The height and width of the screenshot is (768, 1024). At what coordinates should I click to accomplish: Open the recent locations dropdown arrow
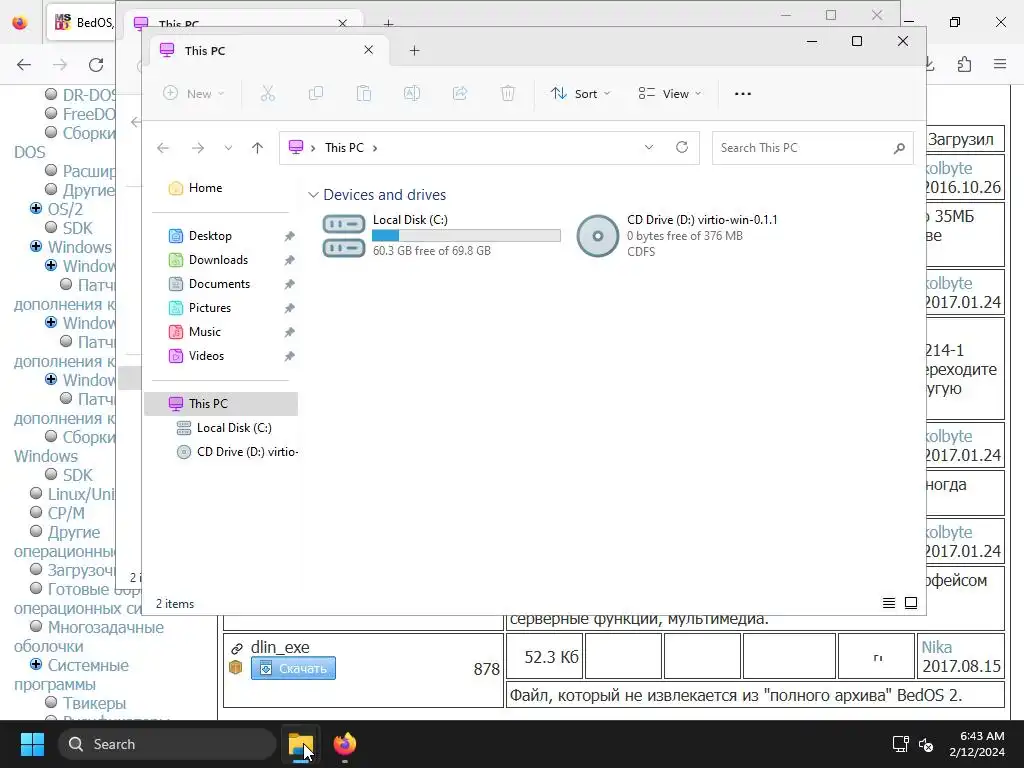pos(228,148)
